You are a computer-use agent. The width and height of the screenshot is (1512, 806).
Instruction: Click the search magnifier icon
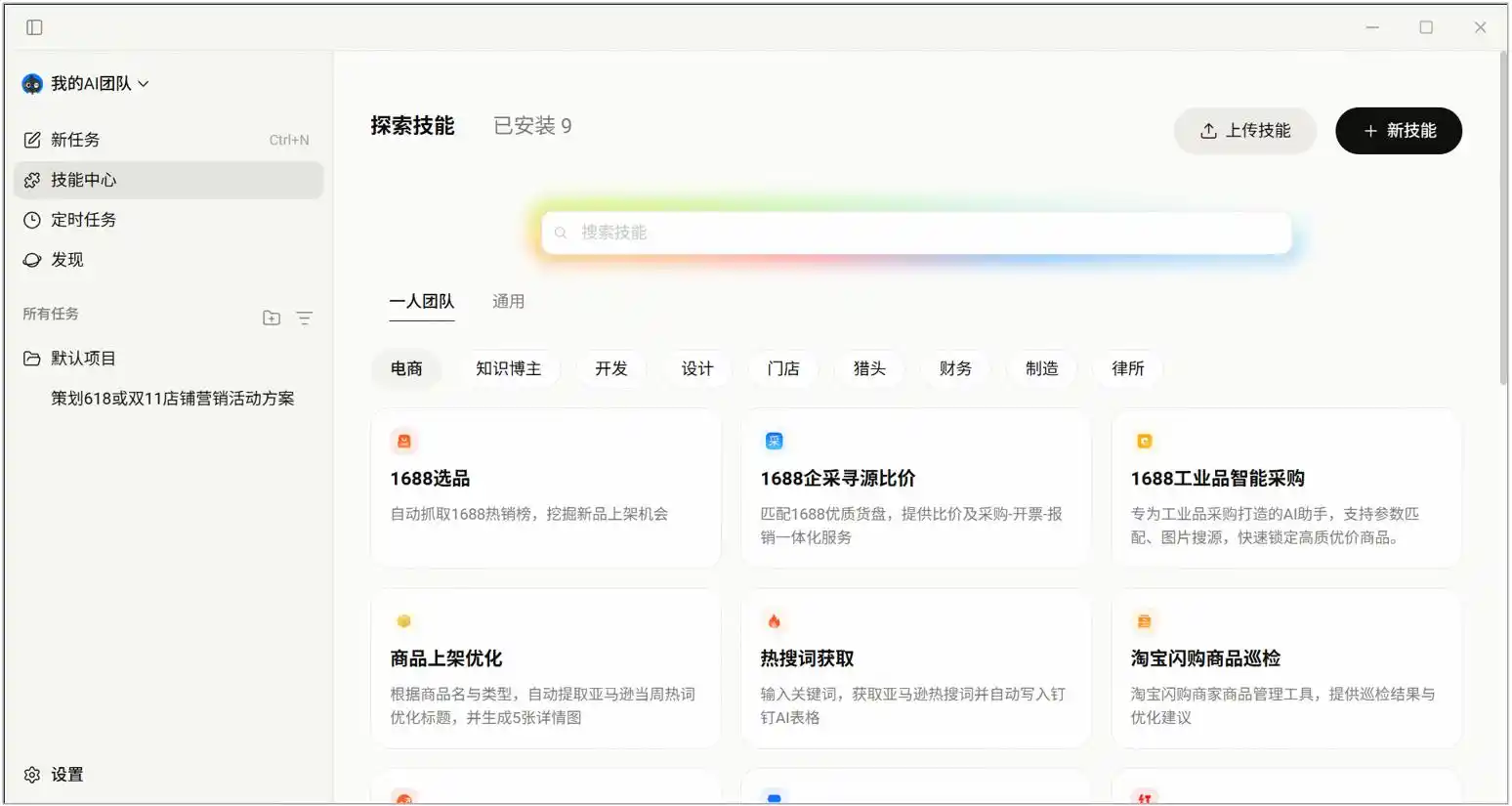point(561,233)
